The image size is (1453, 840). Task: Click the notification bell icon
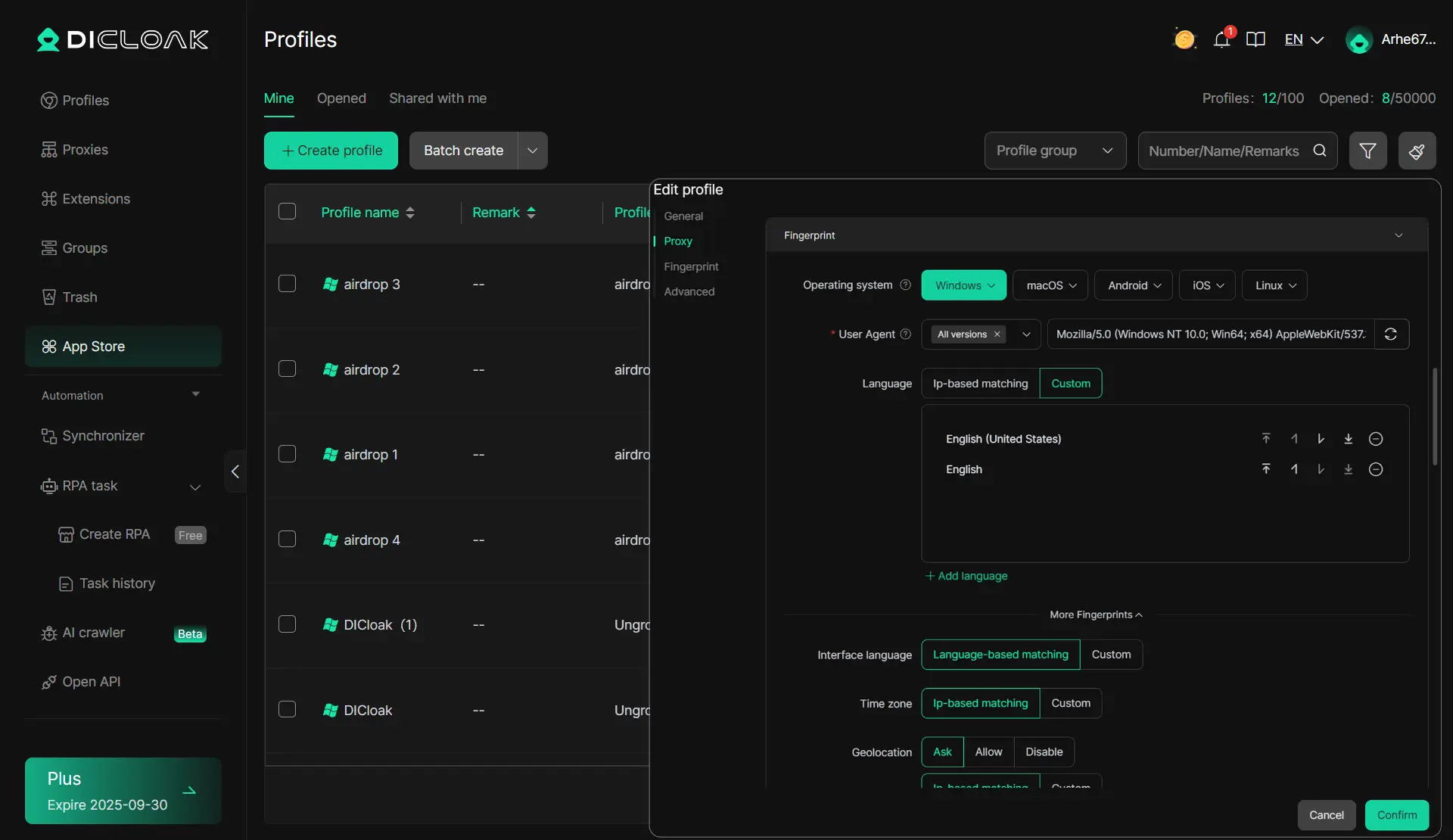(x=1221, y=40)
